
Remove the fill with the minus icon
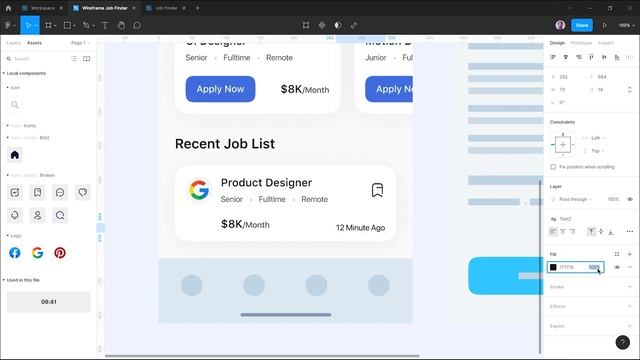[x=630, y=267]
